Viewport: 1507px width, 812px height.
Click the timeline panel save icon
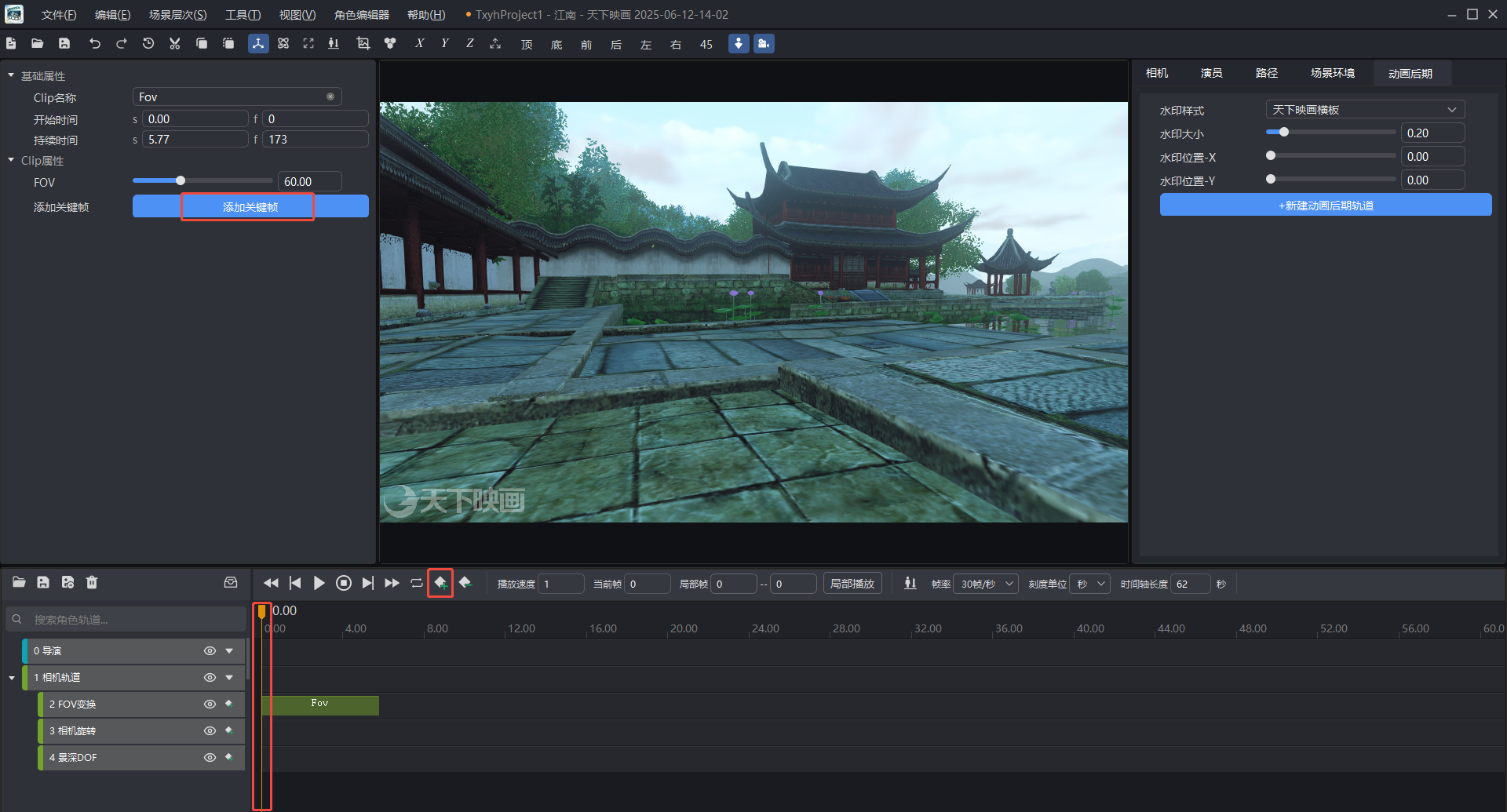[43, 582]
